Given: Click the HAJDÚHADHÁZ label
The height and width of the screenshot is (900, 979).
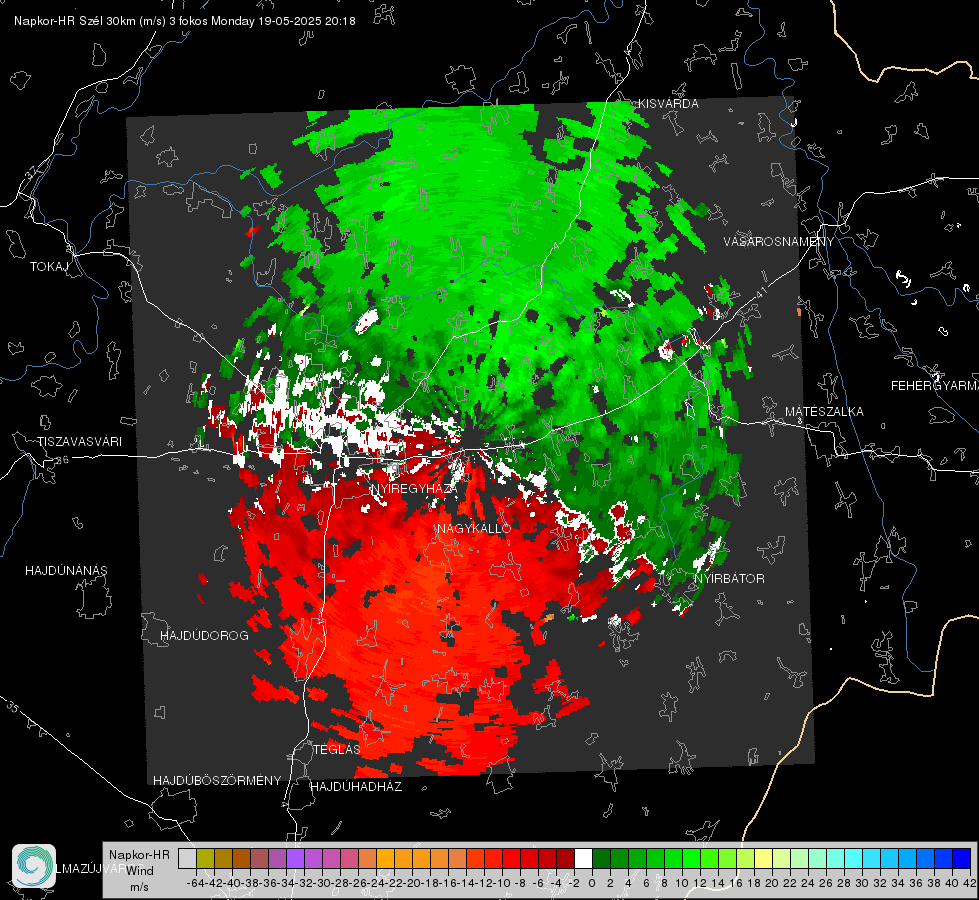Looking at the screenshot, I should [356, 787].
